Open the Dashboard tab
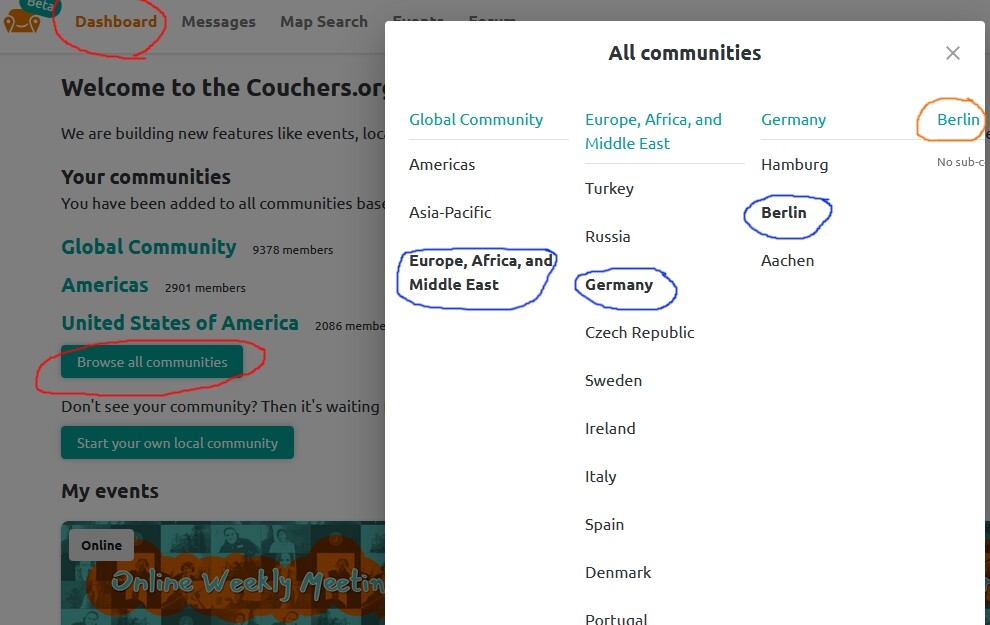 tap(116, 21)
